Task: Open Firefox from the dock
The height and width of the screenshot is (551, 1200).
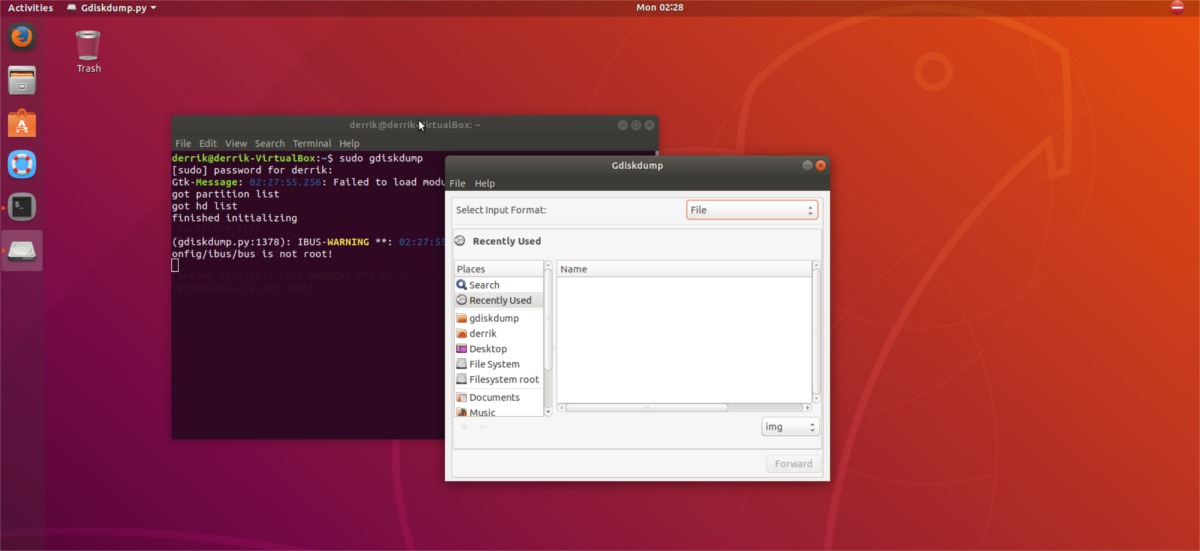Action: coord(22,38)
